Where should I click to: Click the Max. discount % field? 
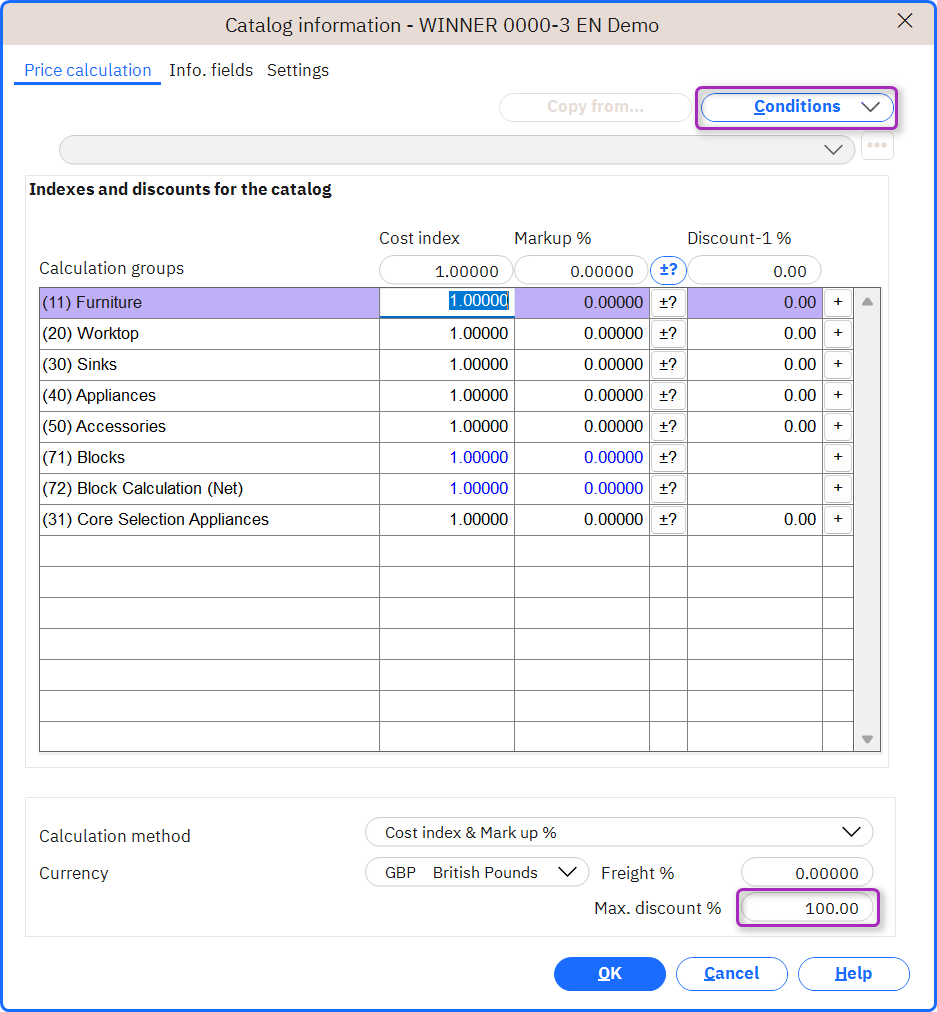pyautogui.click(x=807, y=908)
